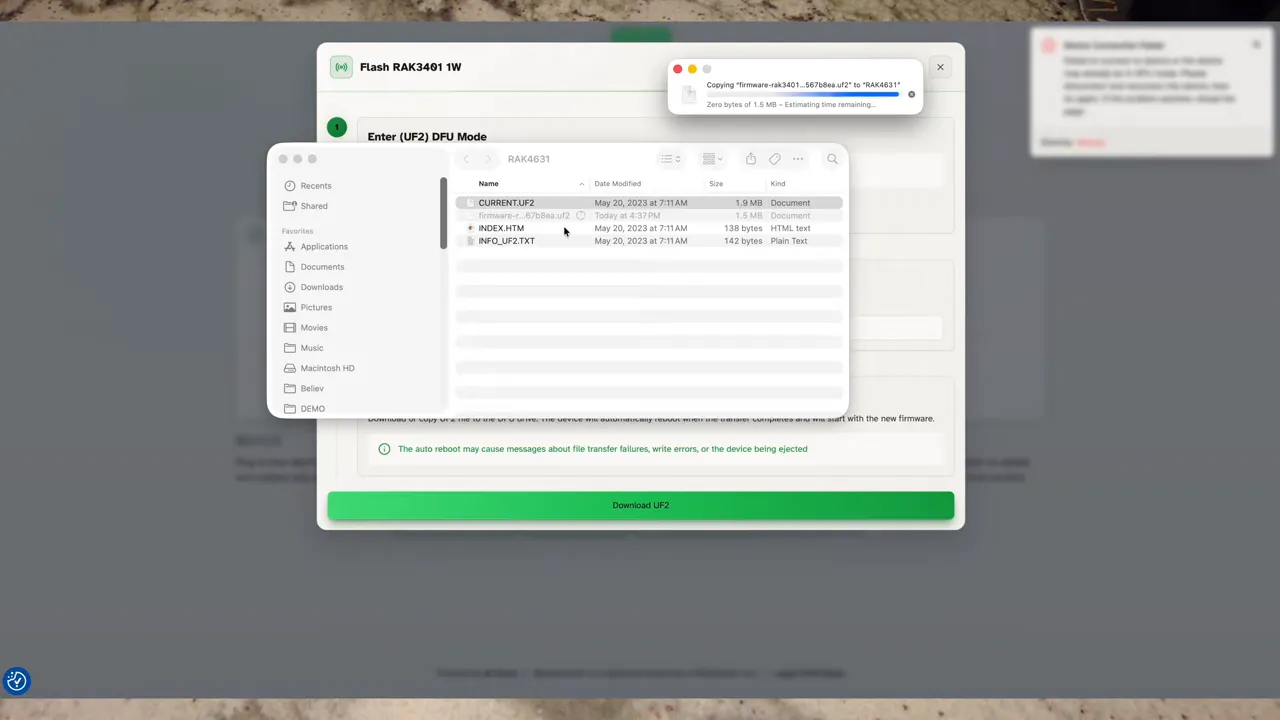1280x720 pixels.
Task: Sort files by Kind column
Action: coord(778,184)
